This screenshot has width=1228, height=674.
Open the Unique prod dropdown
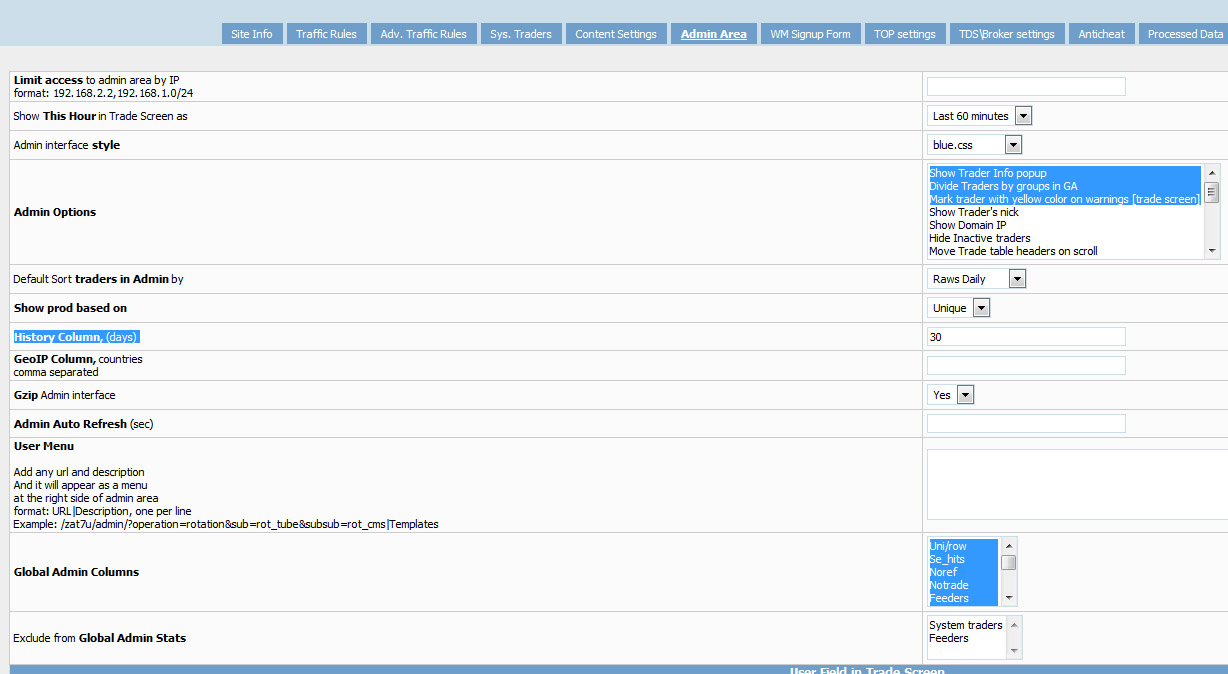coord(959,308)
